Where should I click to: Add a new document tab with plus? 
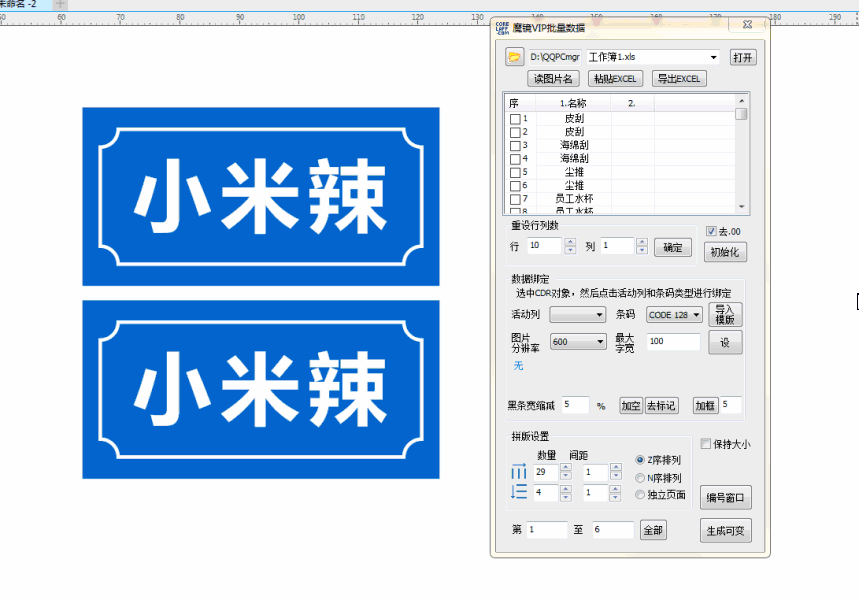tap(60, 4)
